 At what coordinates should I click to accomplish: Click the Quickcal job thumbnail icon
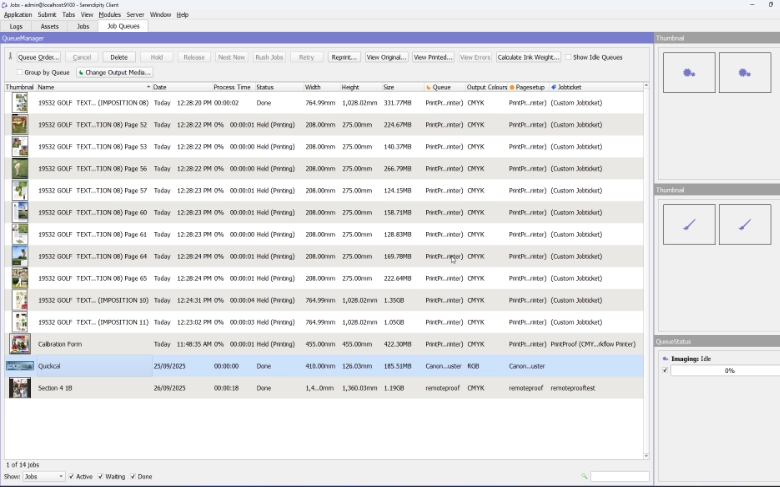[x=19, y=366]
